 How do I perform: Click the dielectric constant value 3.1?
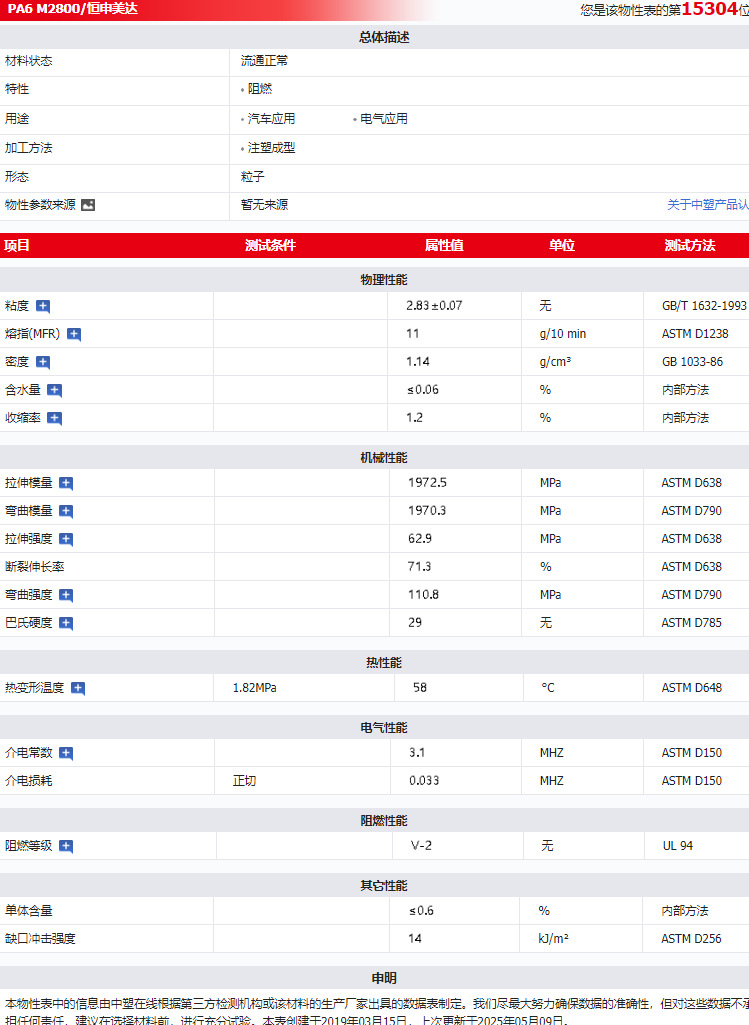coord(417,753)
